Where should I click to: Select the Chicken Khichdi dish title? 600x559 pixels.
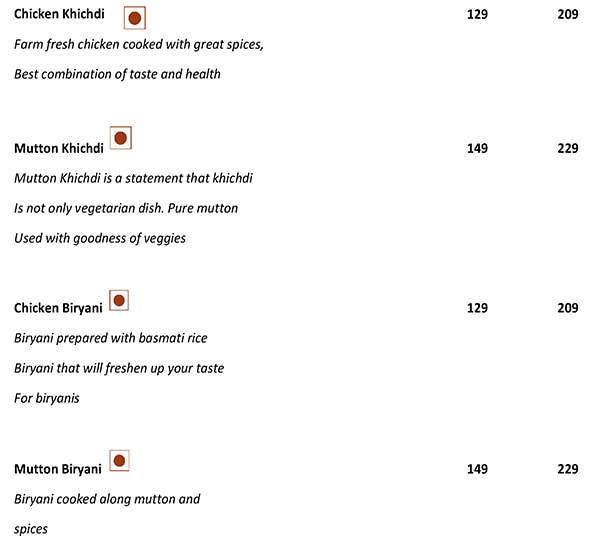coord(59,16)
